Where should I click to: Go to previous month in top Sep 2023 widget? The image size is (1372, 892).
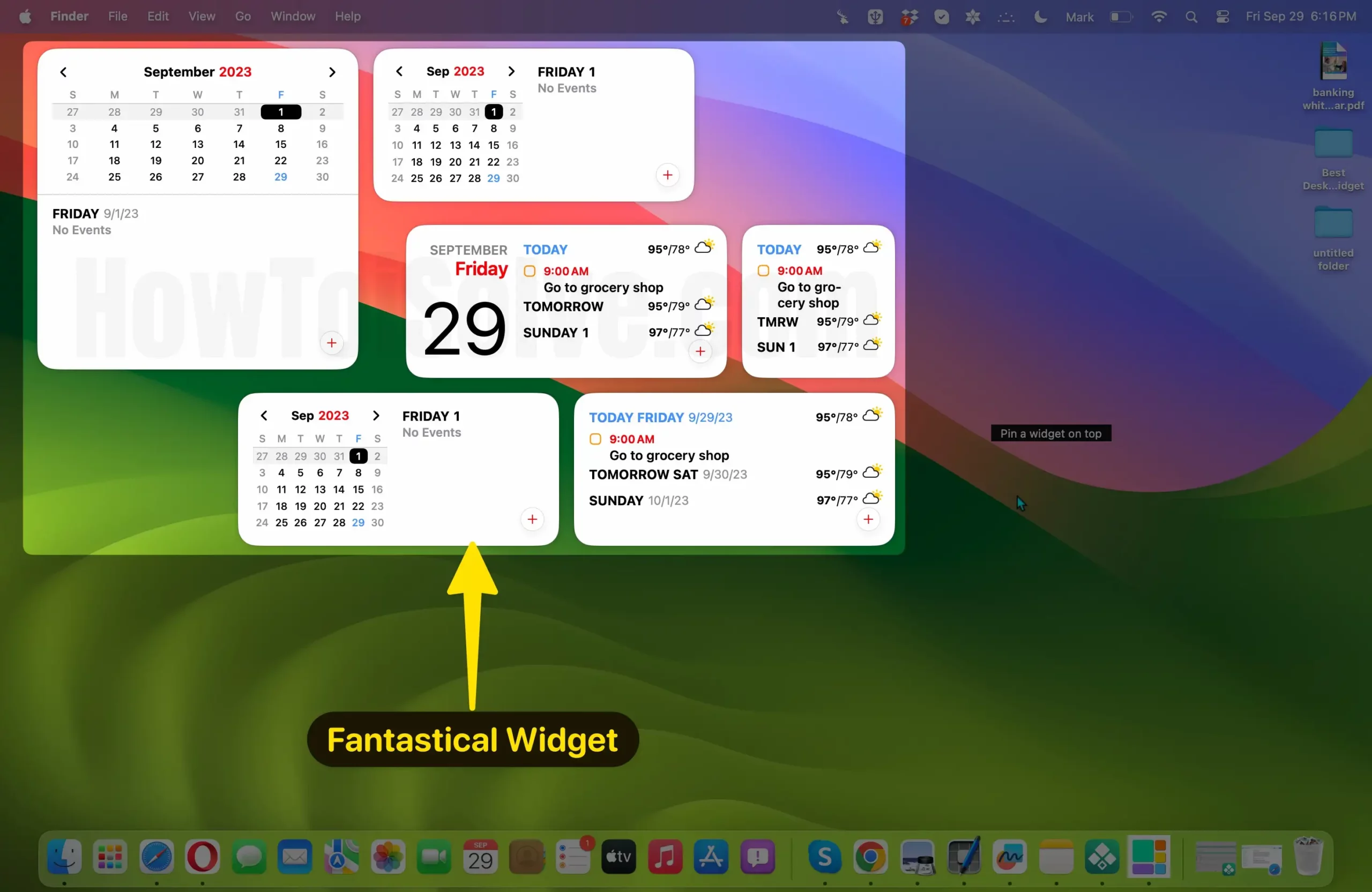coord(399,71)
